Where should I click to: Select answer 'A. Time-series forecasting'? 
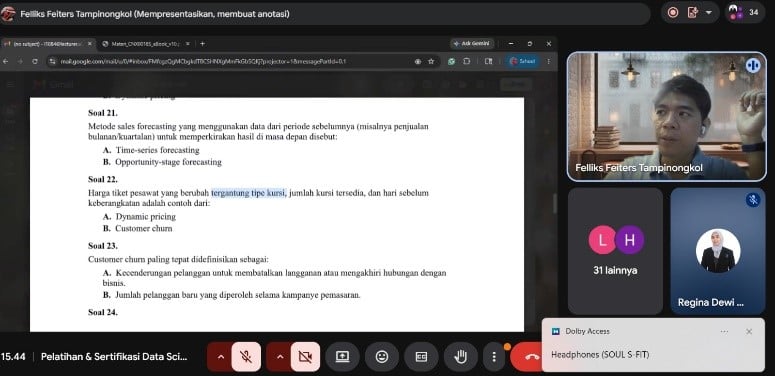coord(151,150)
